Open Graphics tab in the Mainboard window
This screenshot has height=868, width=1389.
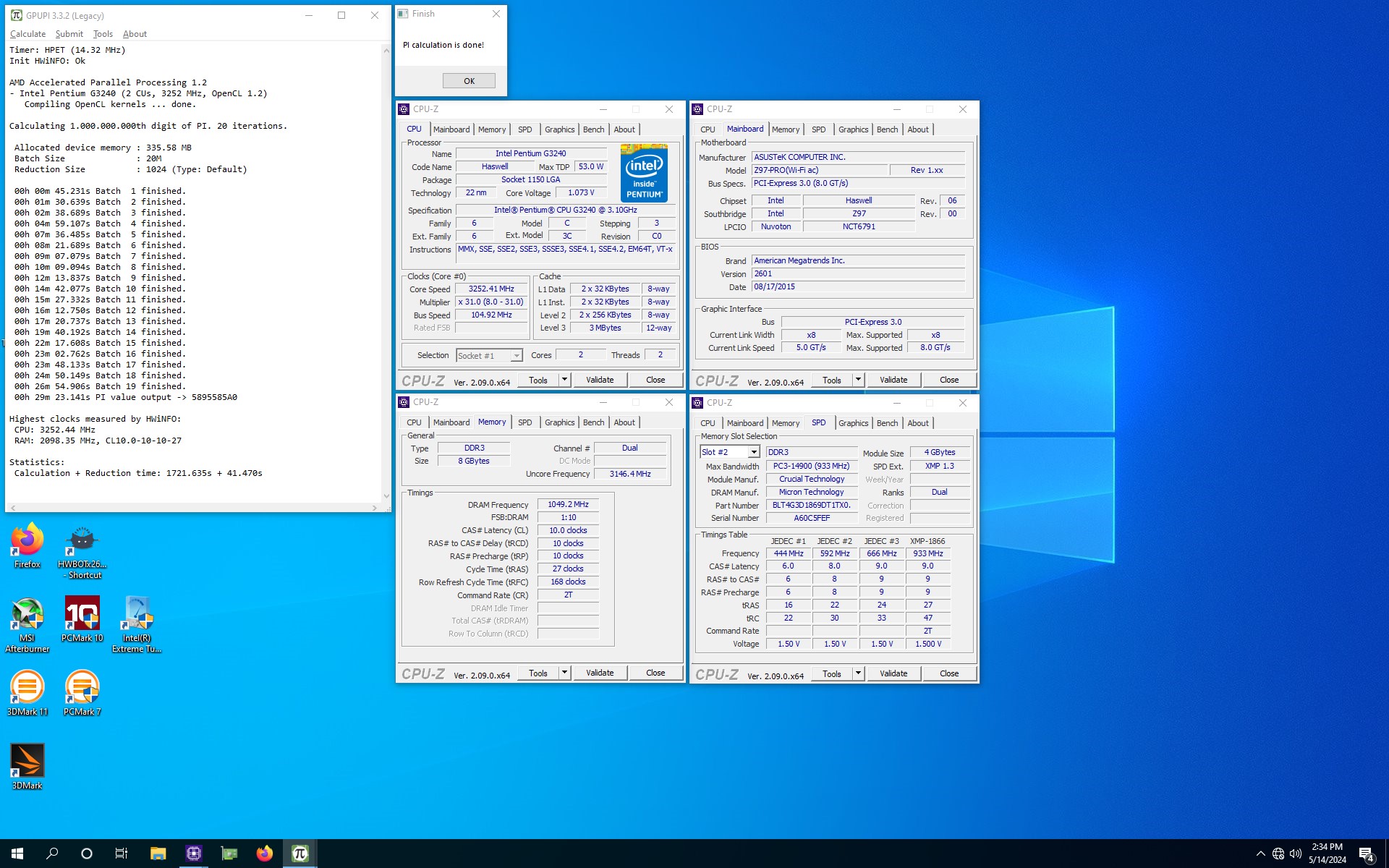(x=853, y=129)
